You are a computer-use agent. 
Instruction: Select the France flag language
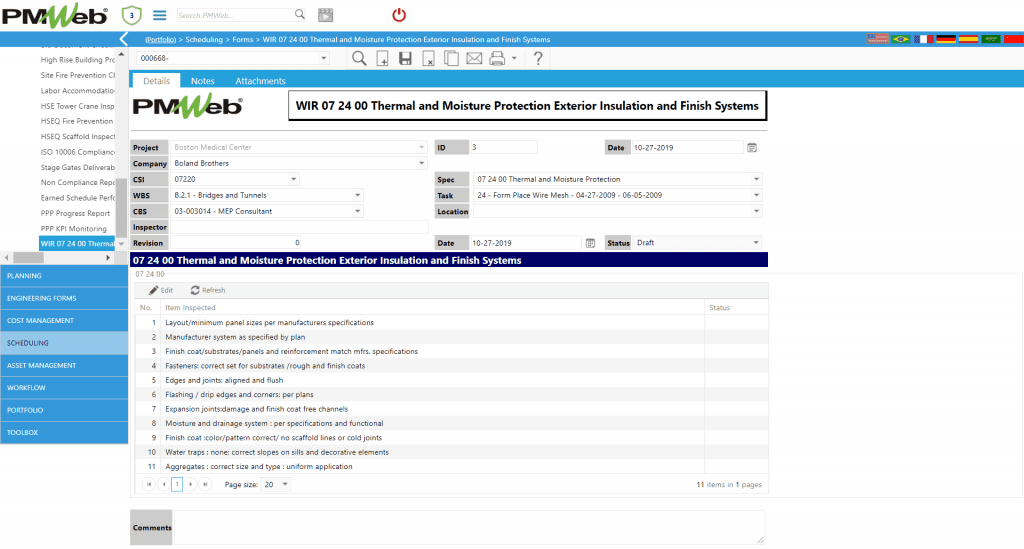pyautogui.click(x=923, y=39)
